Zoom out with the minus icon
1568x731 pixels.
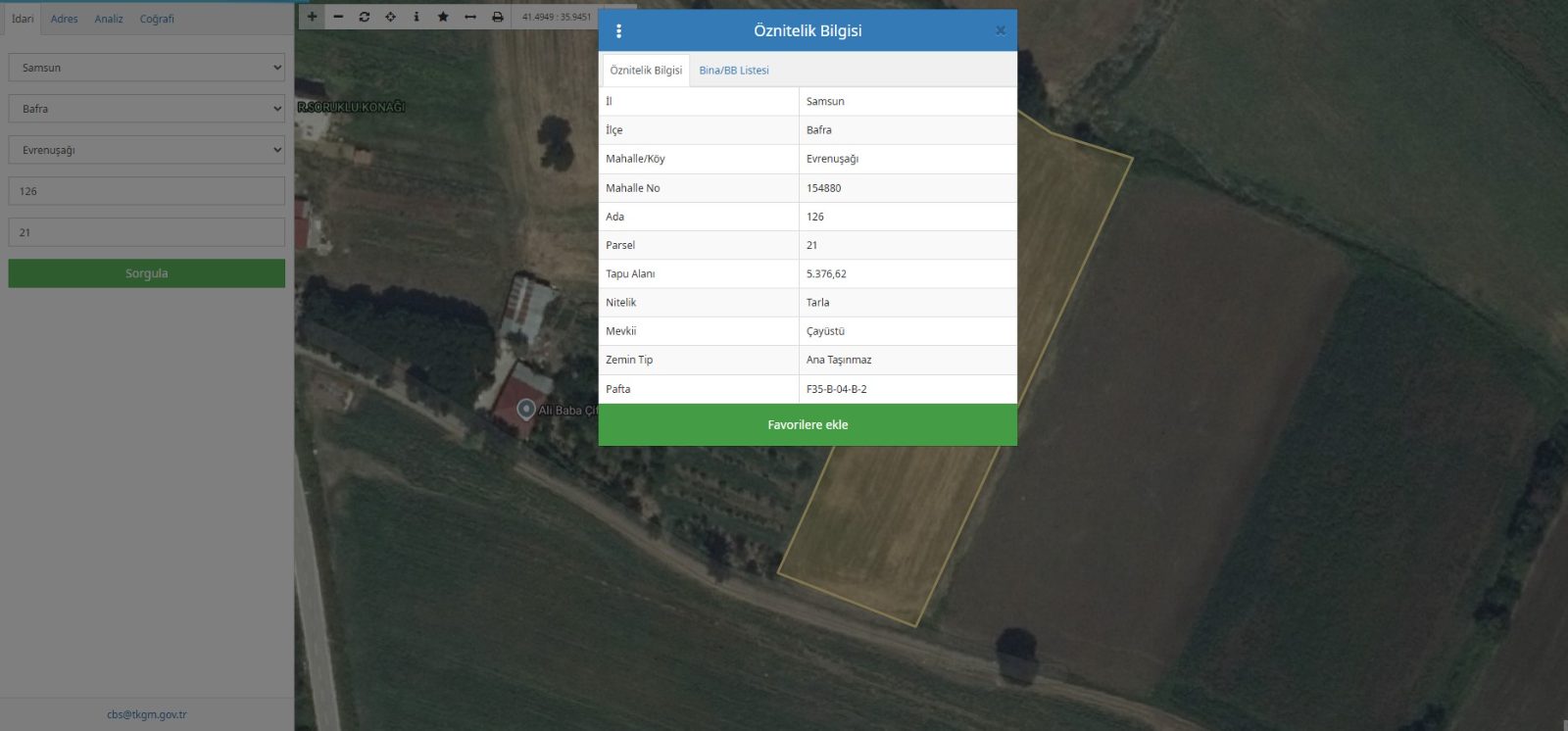click(x=338, y=17)
